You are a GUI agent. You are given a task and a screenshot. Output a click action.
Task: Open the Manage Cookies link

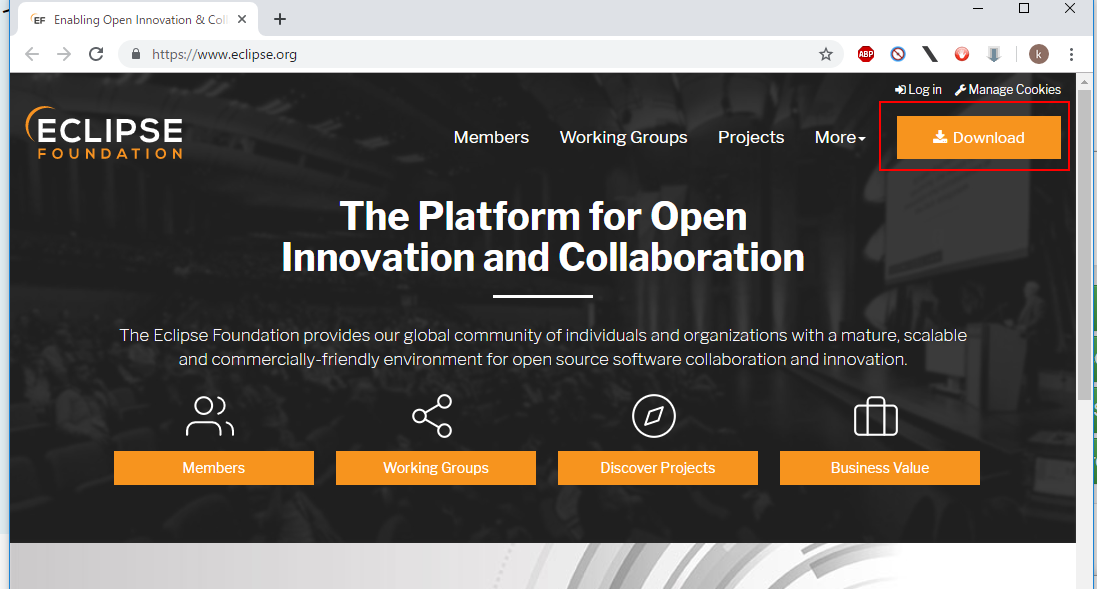[1008, 90]
